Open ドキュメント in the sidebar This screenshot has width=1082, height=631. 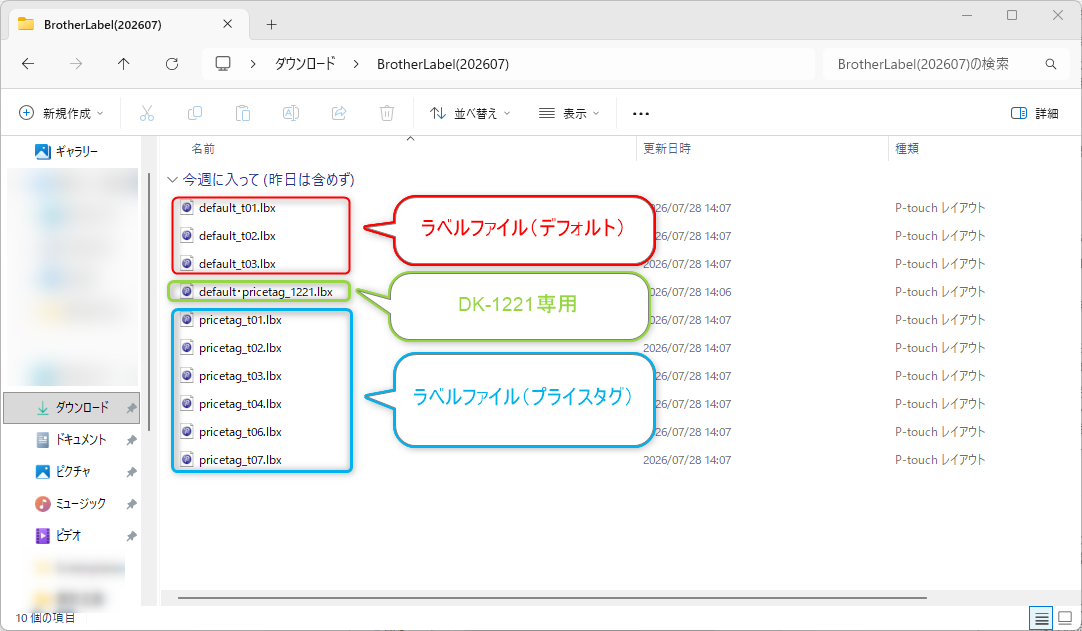click(x=72, y=440)
